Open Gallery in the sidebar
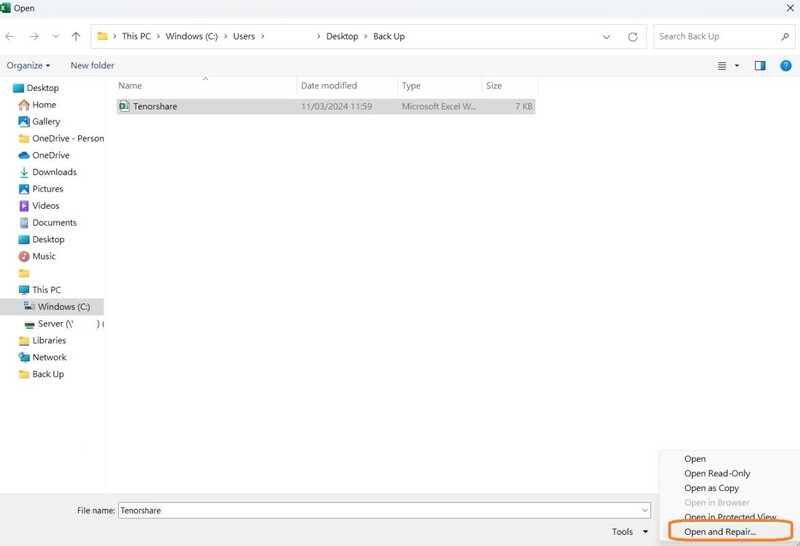 point(39,121)
